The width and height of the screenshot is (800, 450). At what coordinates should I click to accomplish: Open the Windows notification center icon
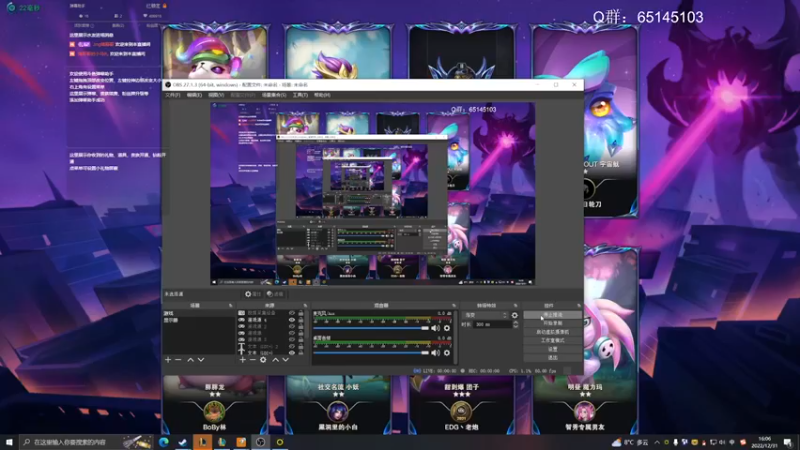pyautogui.click(x=788, y=442)
